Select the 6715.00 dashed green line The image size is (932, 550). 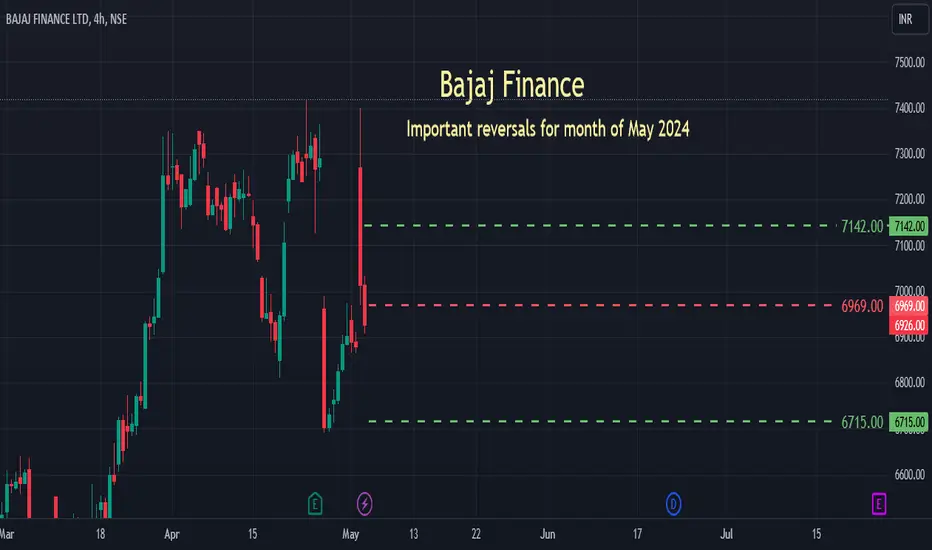click(599, 422)
